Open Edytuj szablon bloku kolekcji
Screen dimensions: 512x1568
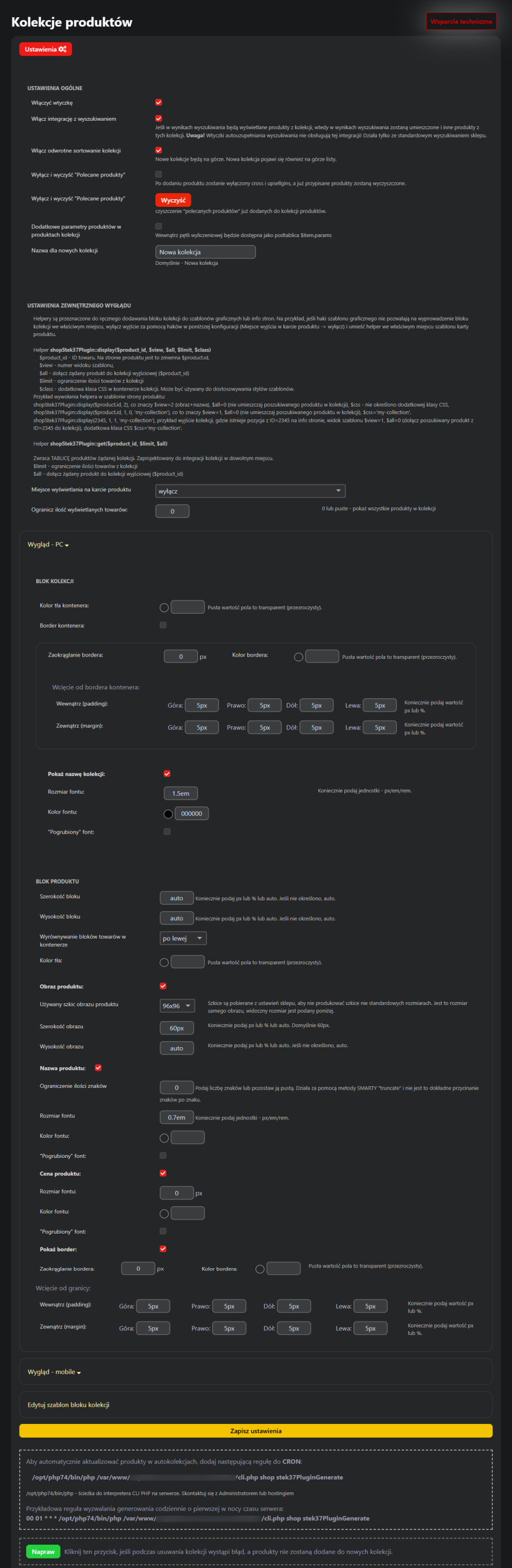(x=68, y=1405)
